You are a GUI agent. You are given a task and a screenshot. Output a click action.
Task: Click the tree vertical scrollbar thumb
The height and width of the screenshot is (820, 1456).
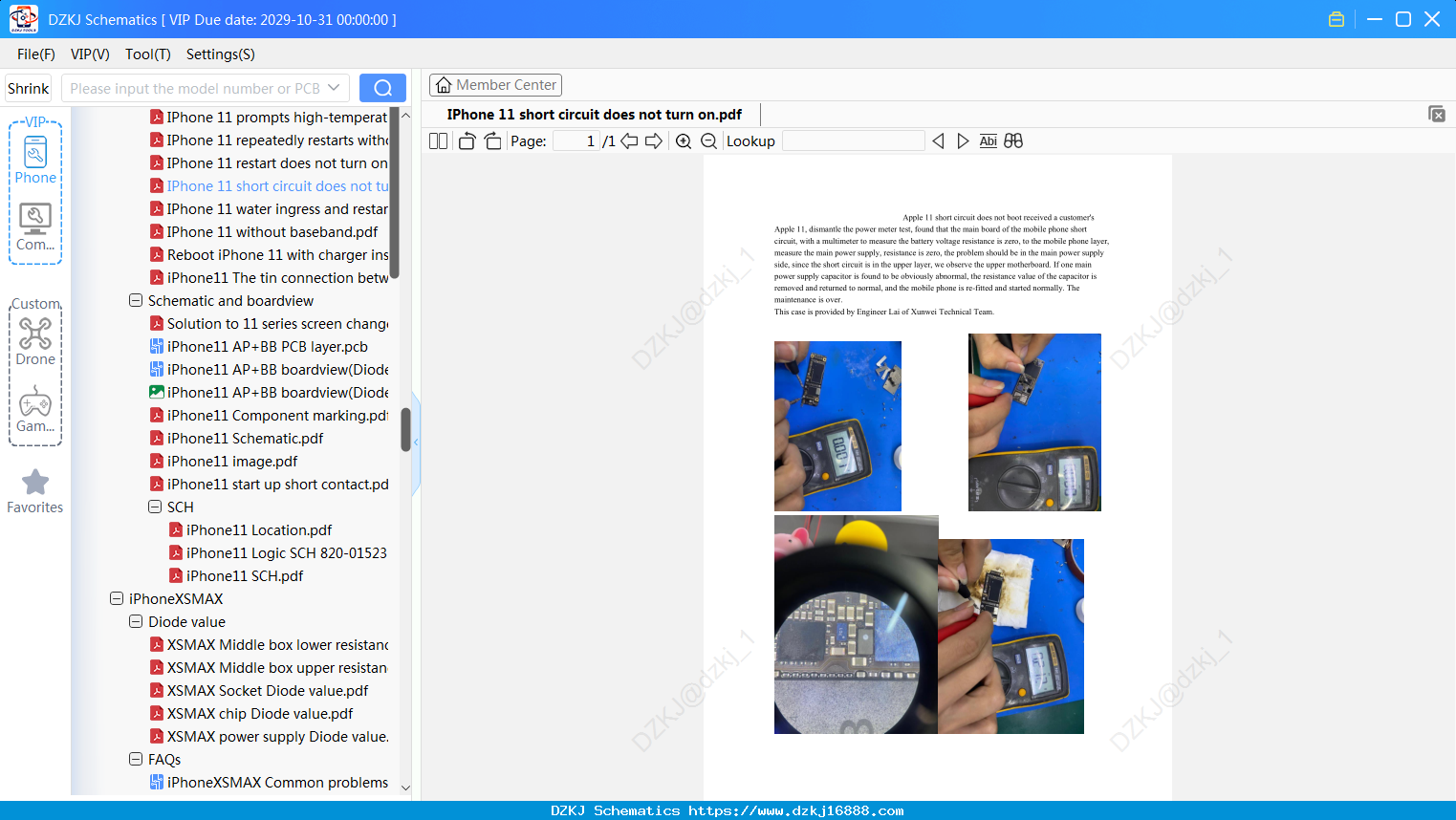[x=405, y=429]
